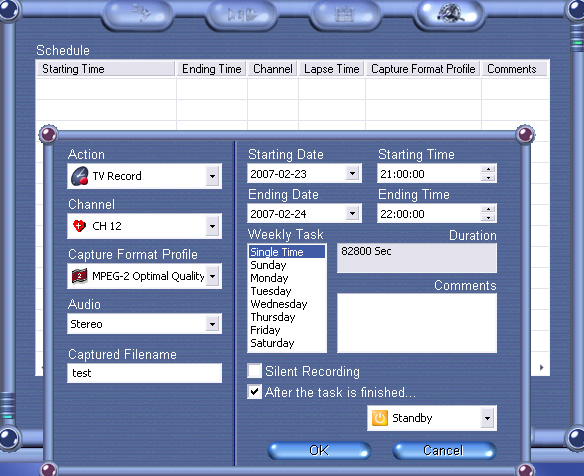Image resolution: width=584 pixels, height=476 pixels.
Task: Click the TV Record icon in Action
Action: click(80, 176)
